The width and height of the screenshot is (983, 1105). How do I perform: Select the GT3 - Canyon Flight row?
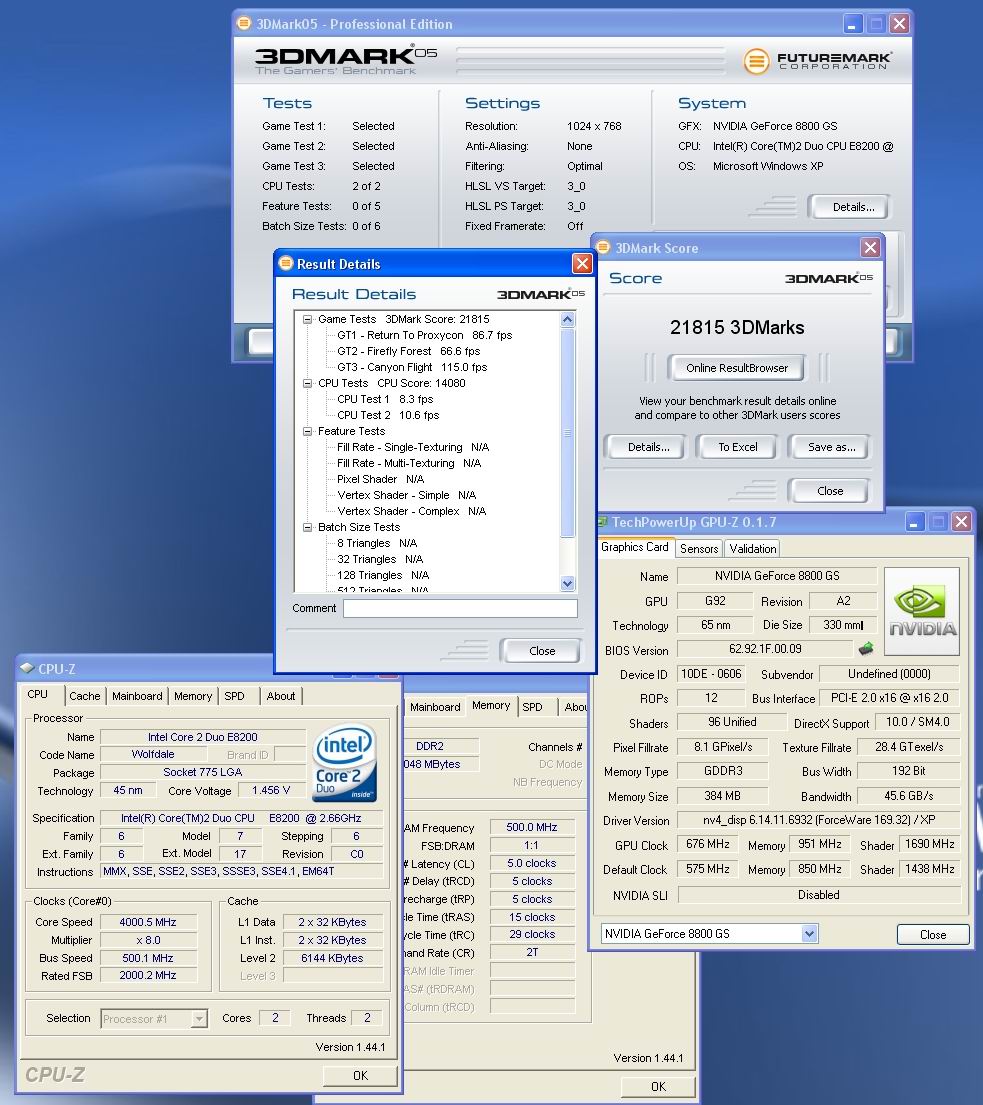coord(412,367)
